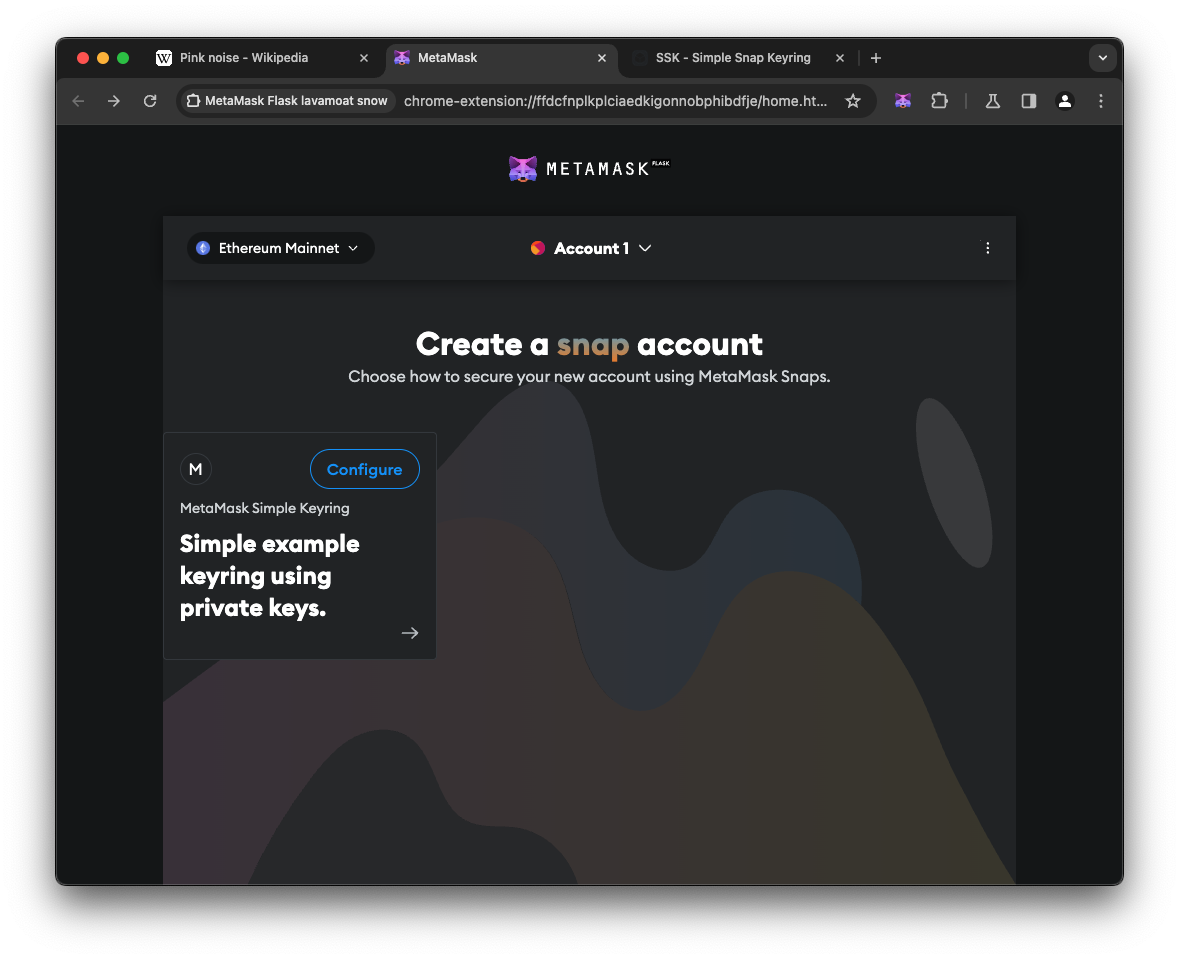The height and width of the screenshot is (959, 1179).
Task: Click the forward navigation arrow
Action: (x=114, y=101)
